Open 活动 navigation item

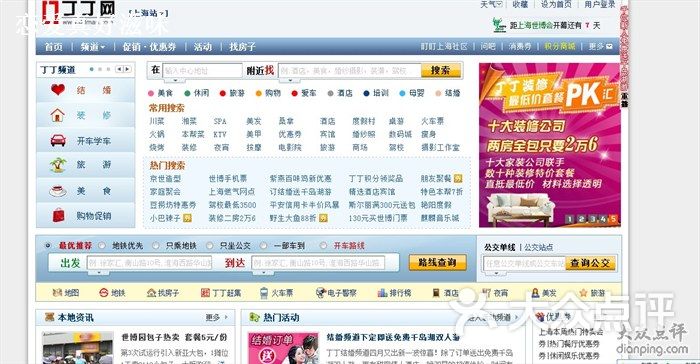tap(203, 46)
